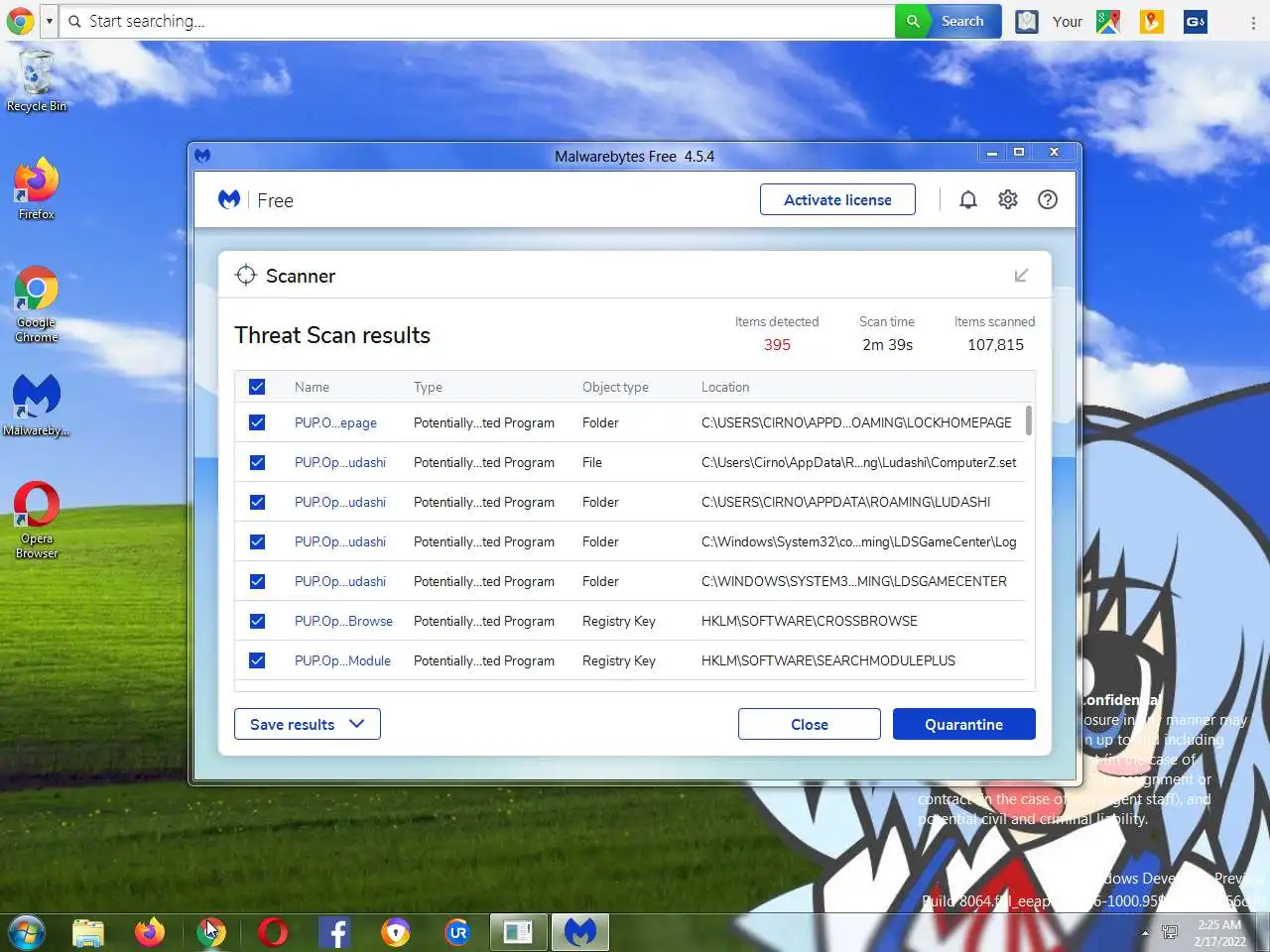Open the Facebook taskbar shortcut
Viewport: 1270px width, 952px height.
tap(334, 932)
